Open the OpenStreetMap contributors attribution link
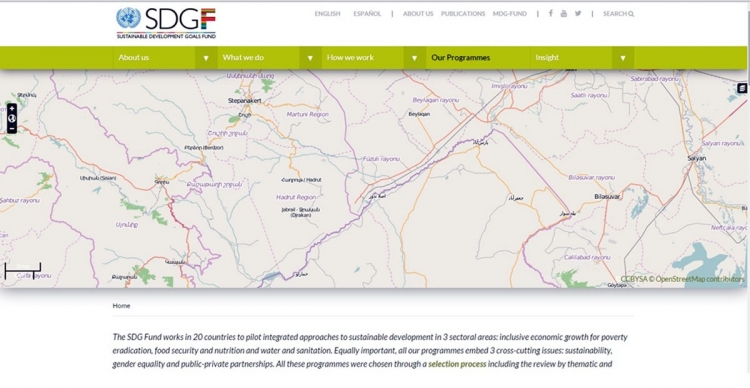750x388 pixels. [700, 279]
